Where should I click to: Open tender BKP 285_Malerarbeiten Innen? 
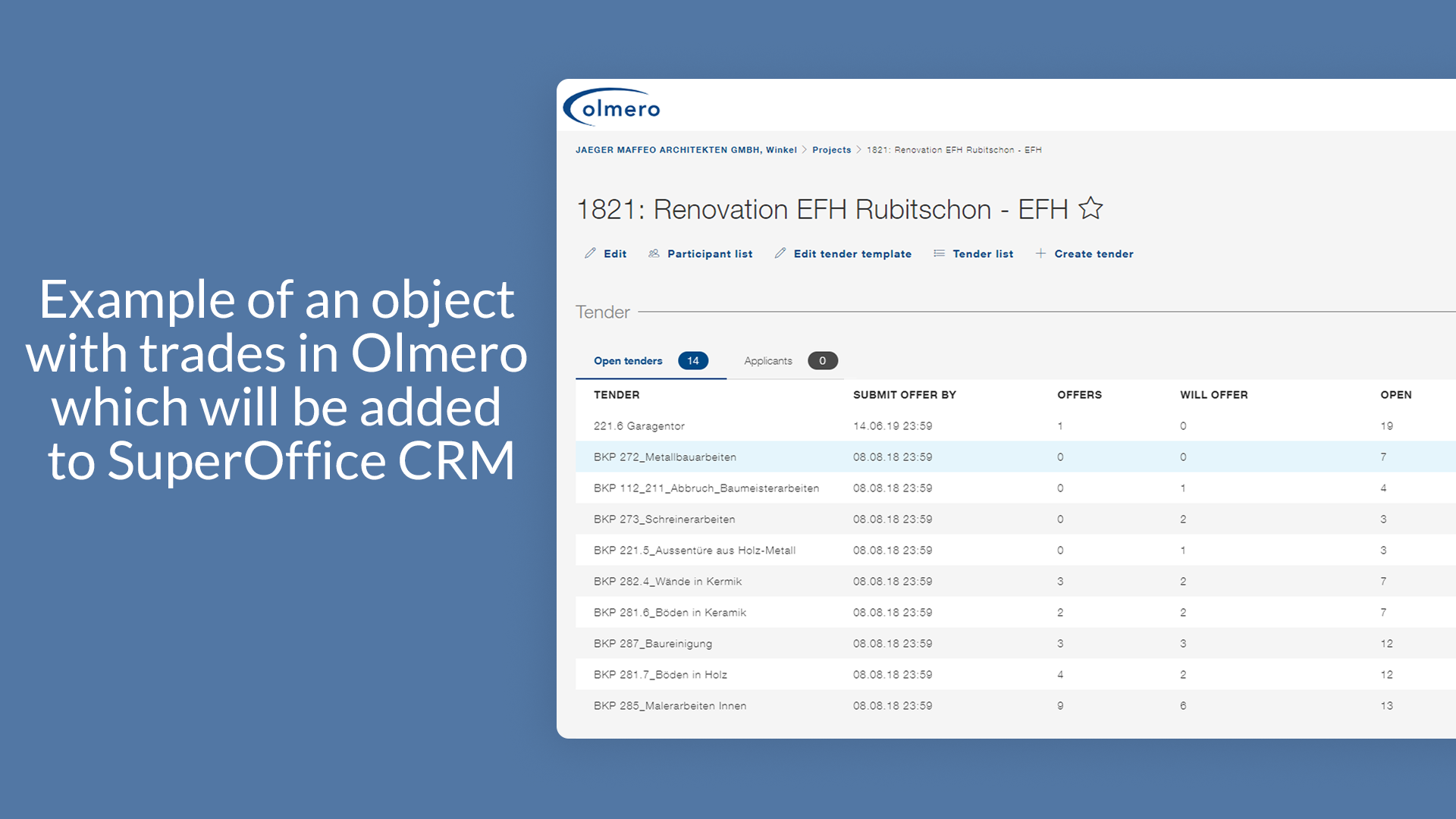(670, 706)
